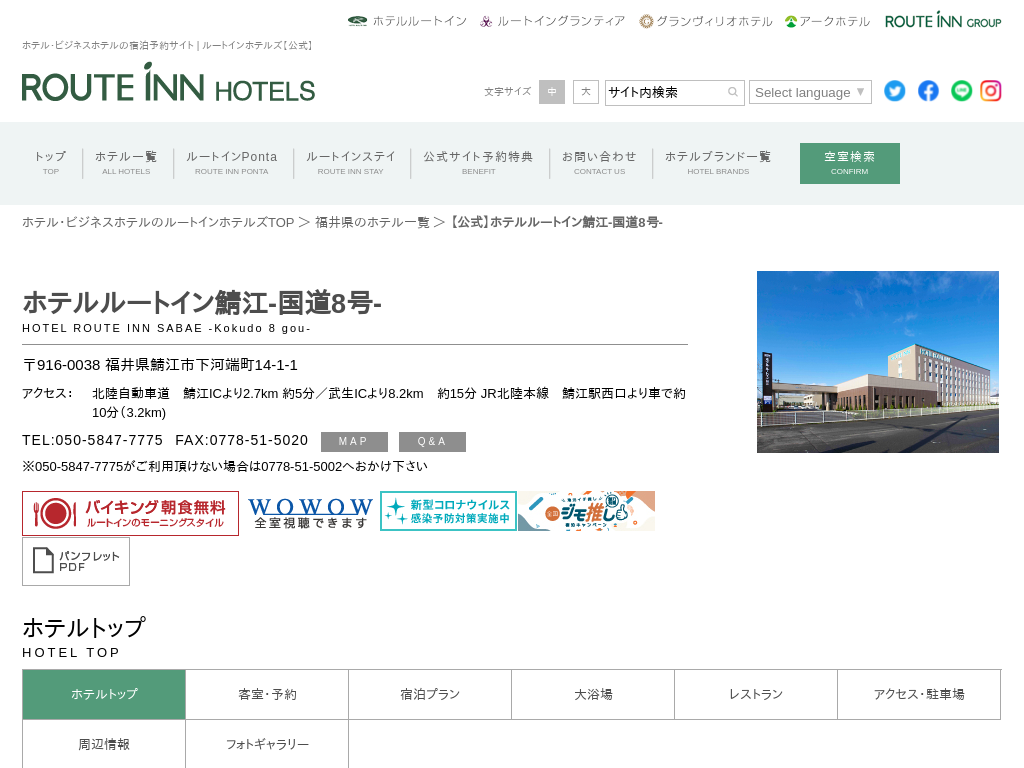Open the Twitter social icon
This screenshot has width=1024, height=768.
[x=895, y=91]
